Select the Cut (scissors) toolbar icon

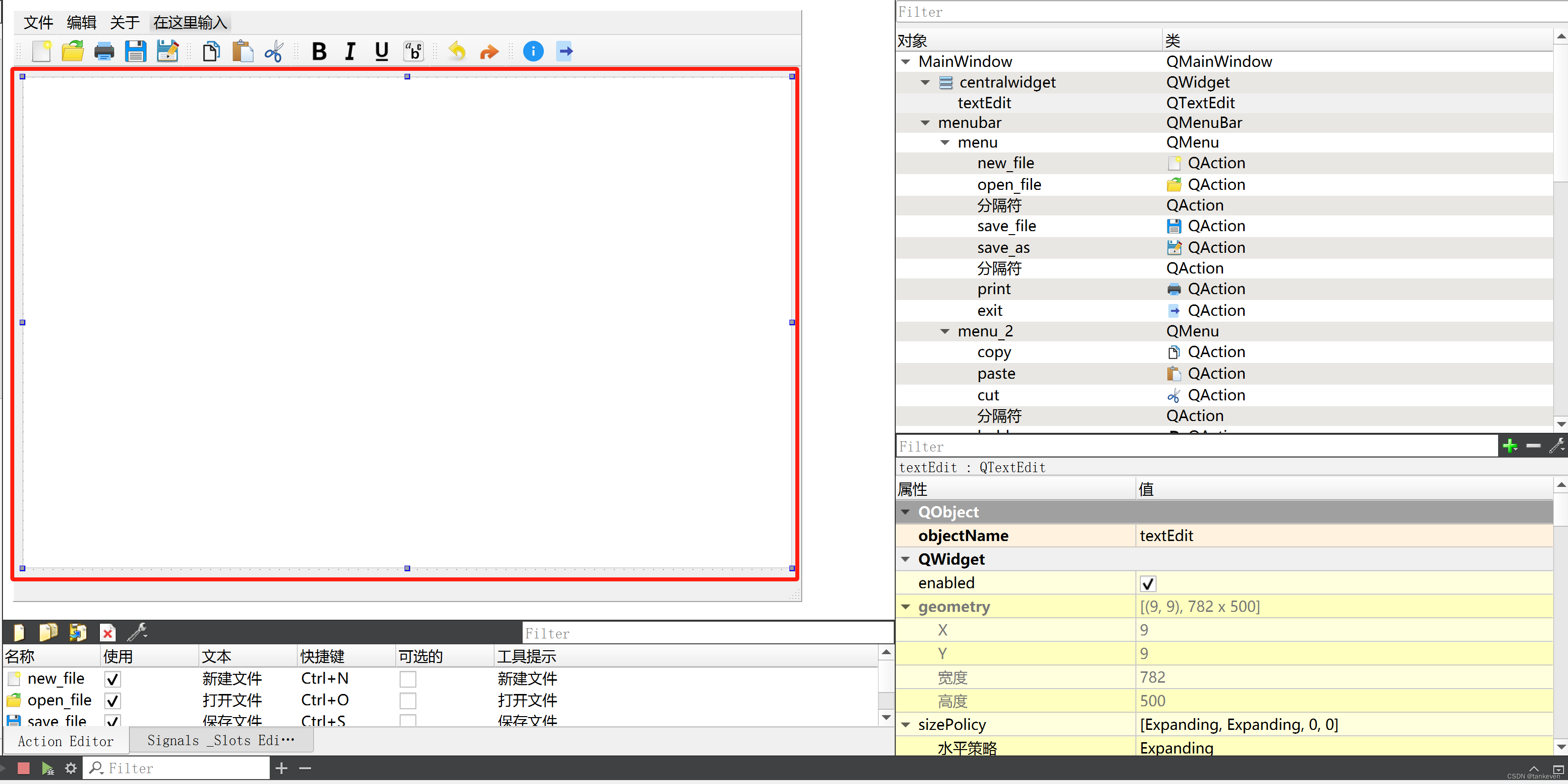pos(273,51)
